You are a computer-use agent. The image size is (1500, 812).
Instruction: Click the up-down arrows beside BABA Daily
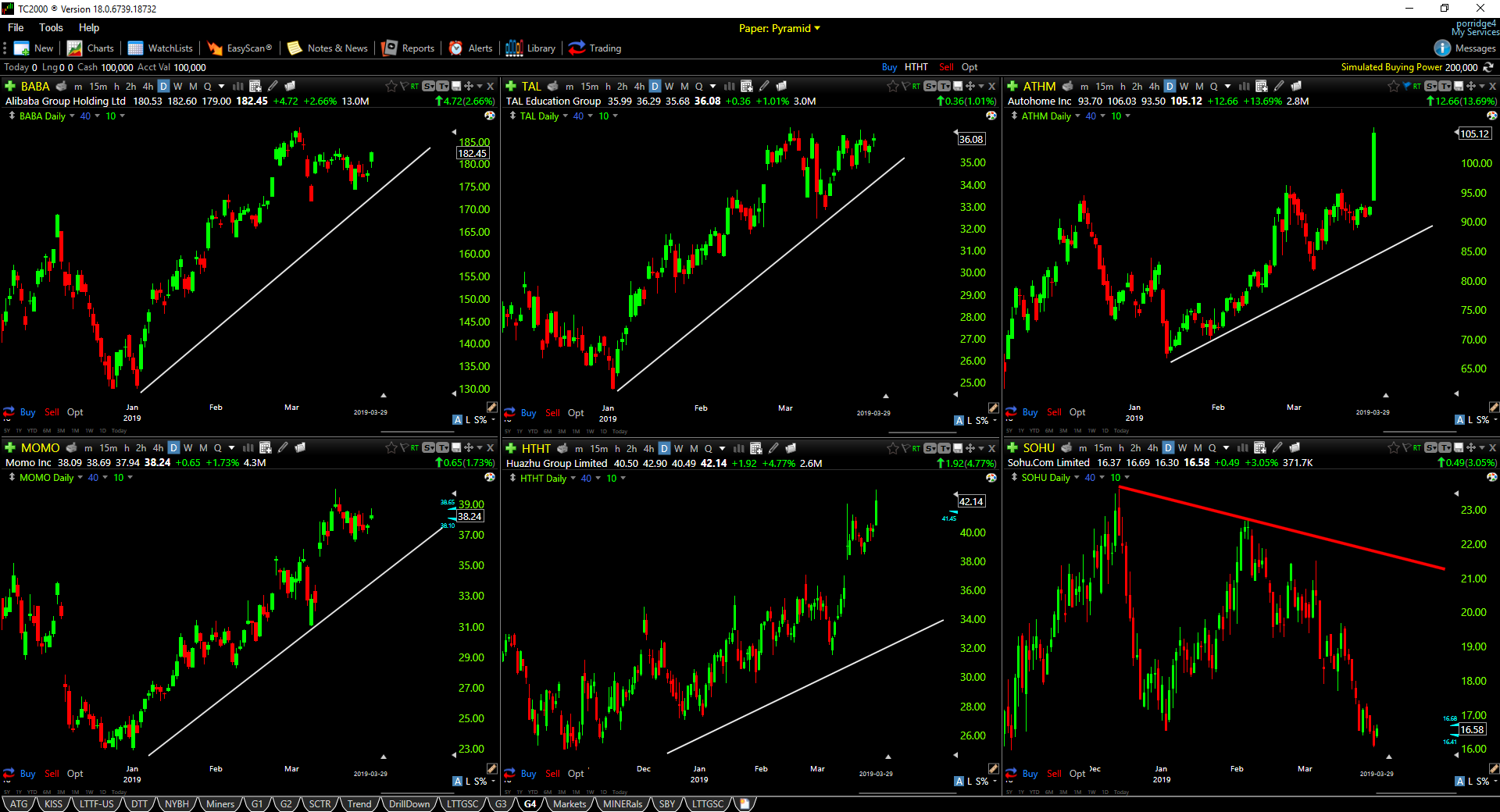[x=12, y=116]
